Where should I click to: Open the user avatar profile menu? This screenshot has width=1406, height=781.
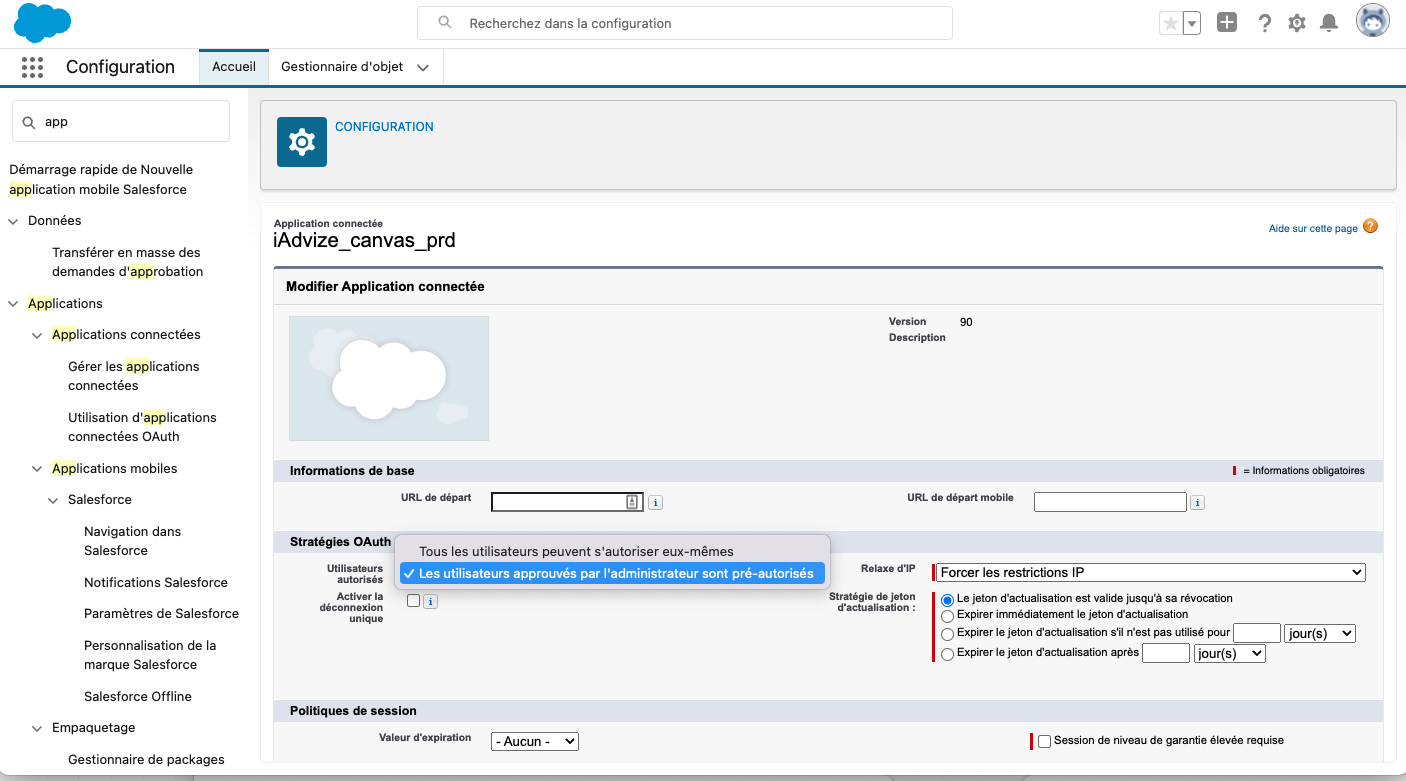pos(1372,21)
